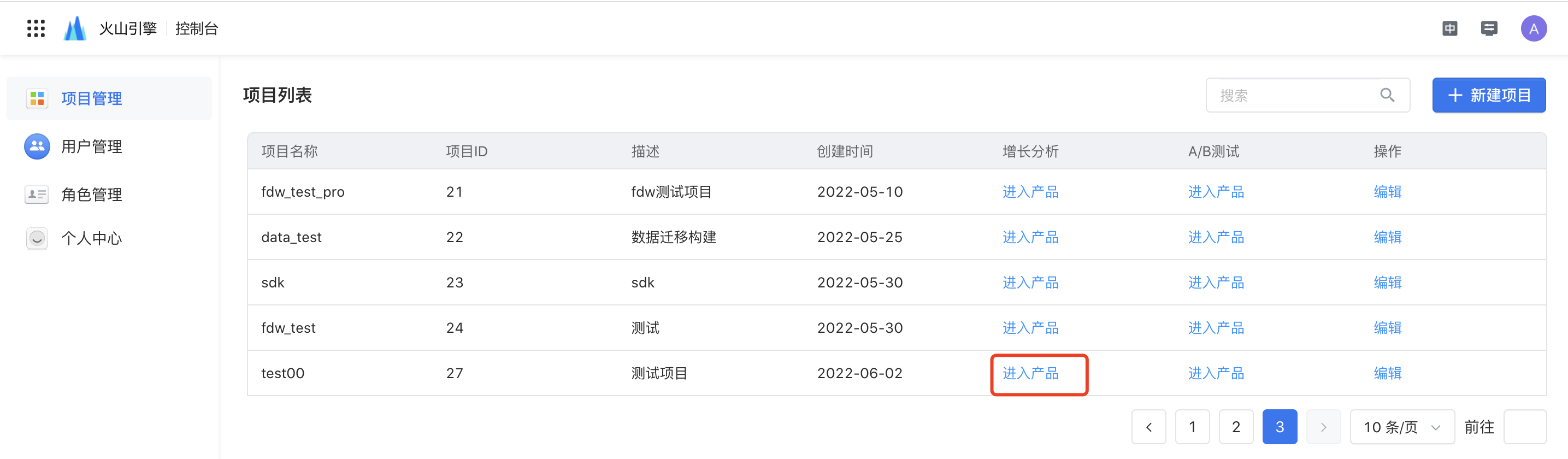Click 新建项目 button

coord(1488,95)
